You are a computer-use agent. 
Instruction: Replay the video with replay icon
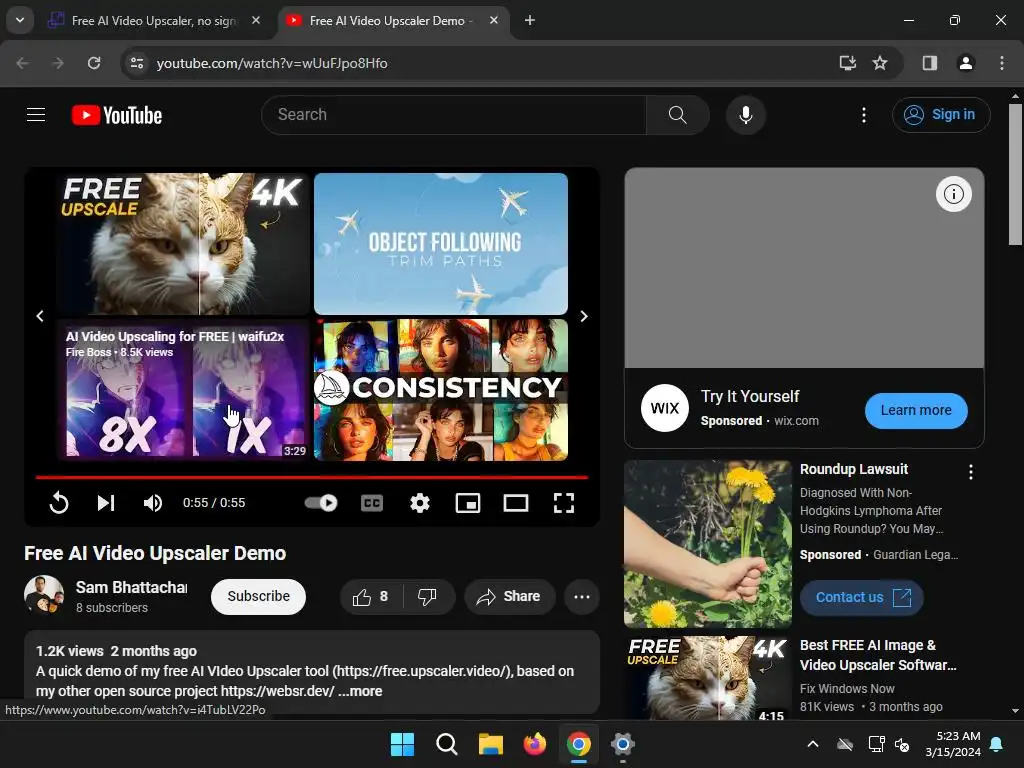(59, 503)
